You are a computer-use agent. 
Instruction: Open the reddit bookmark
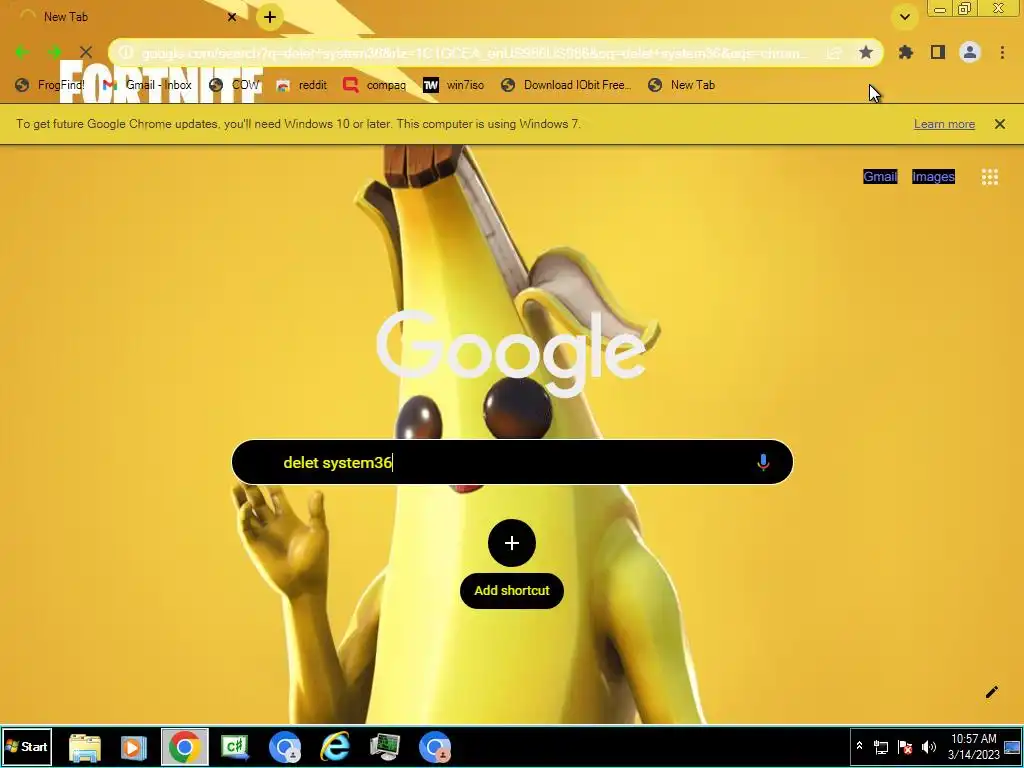point(302,85)
